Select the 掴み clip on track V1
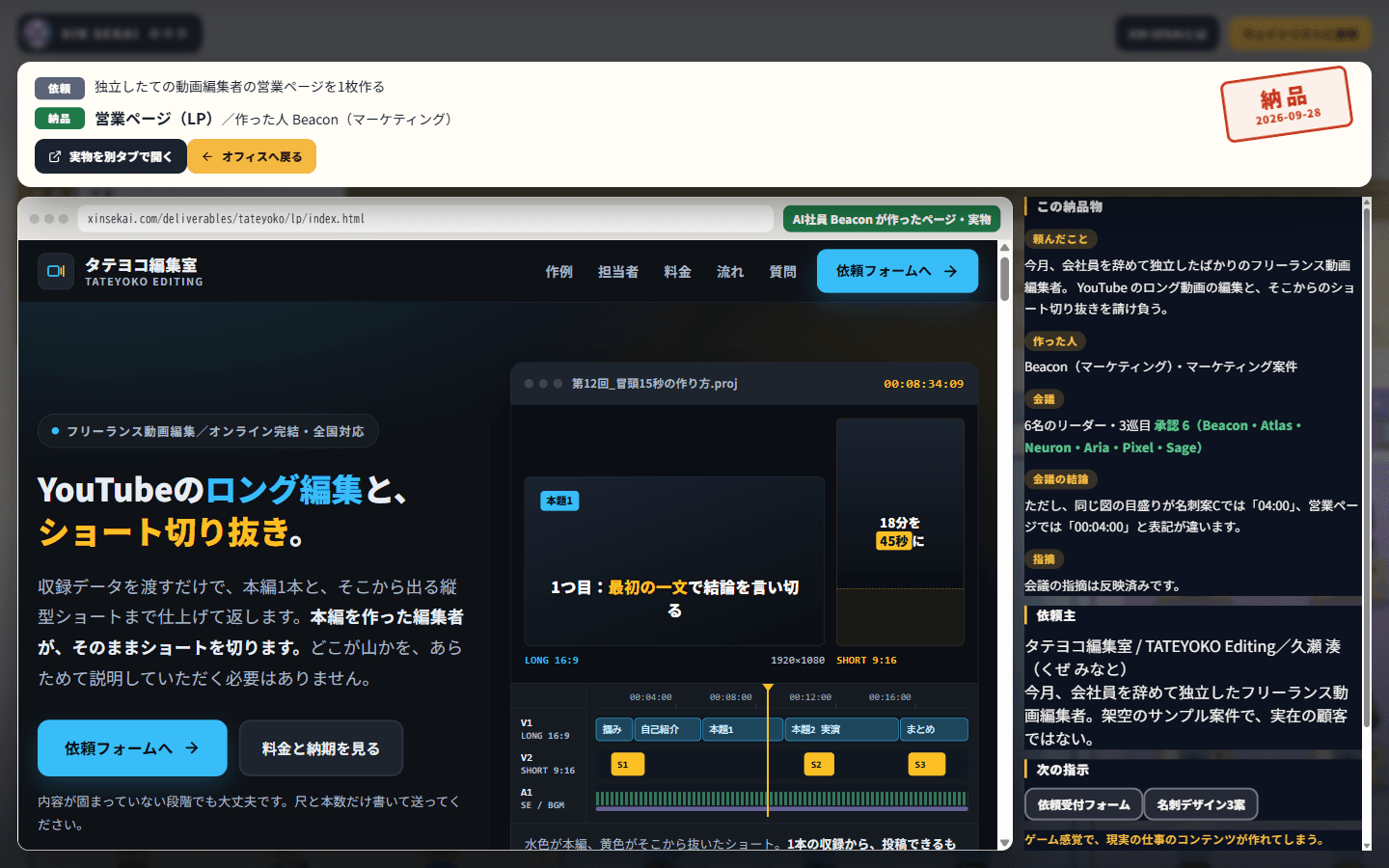The image size is (1389, 868). tap(613, 730)
